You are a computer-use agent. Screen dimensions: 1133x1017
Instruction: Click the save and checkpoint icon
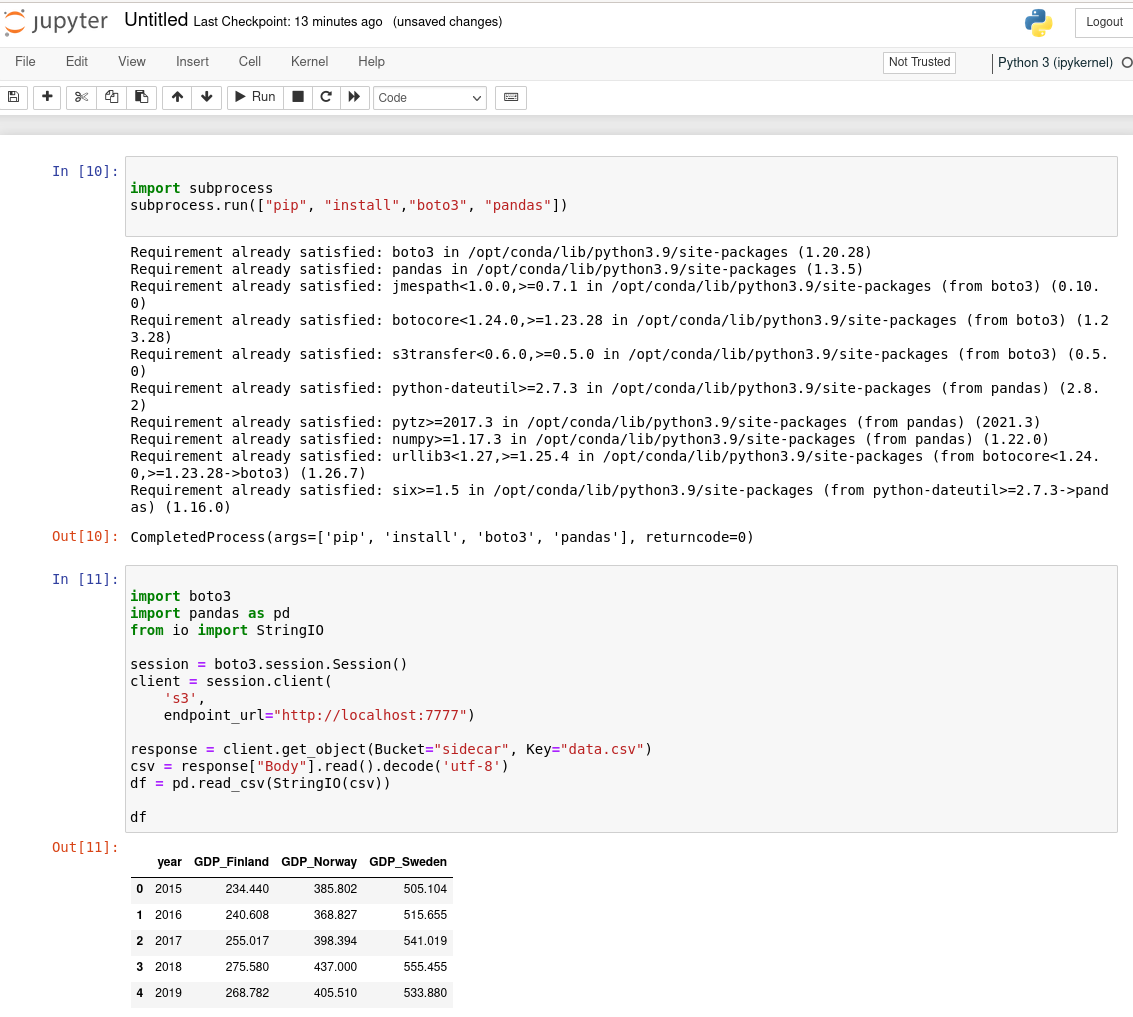(x=13, y=97)
